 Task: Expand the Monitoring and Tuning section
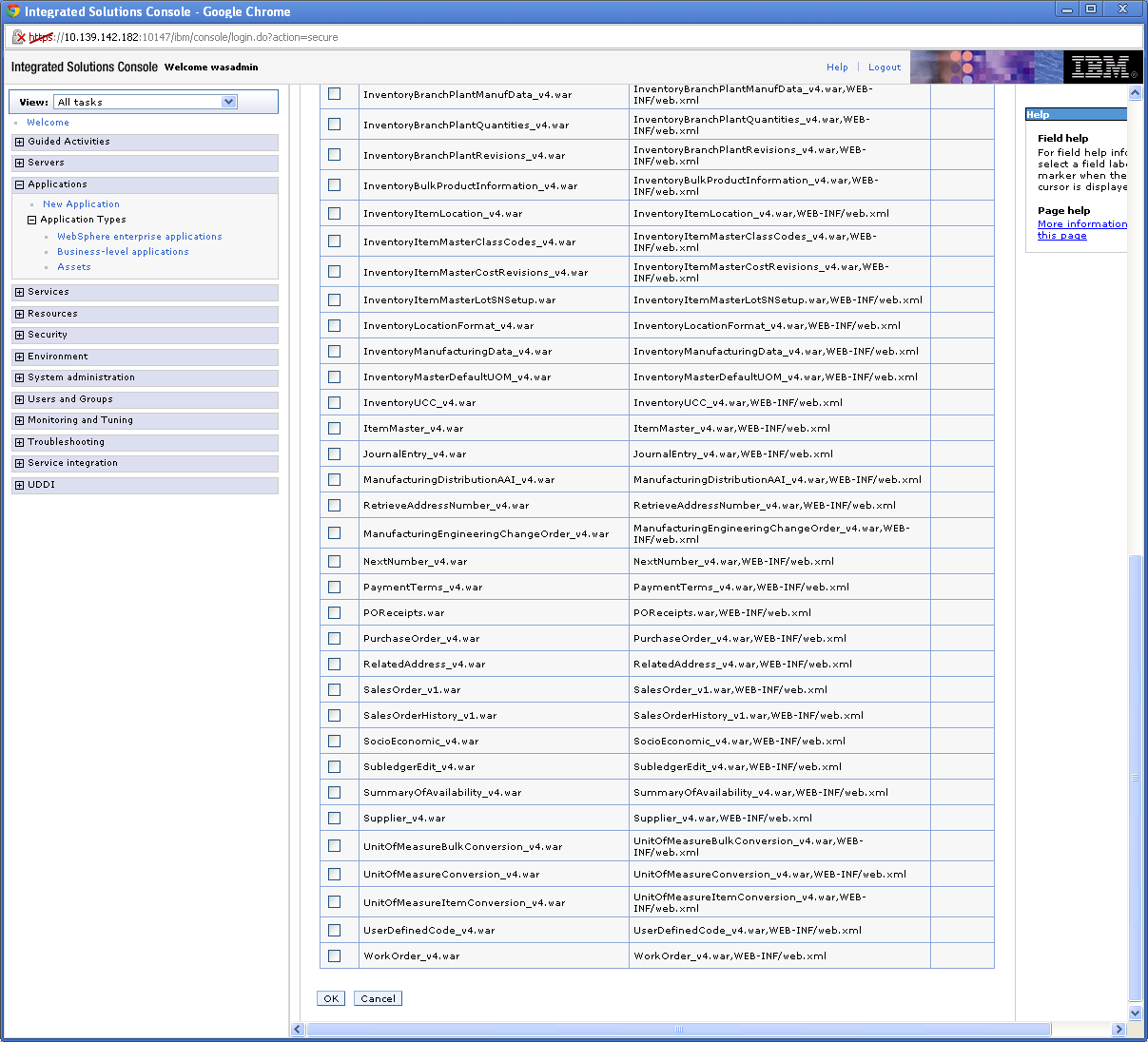coord(19,420)
